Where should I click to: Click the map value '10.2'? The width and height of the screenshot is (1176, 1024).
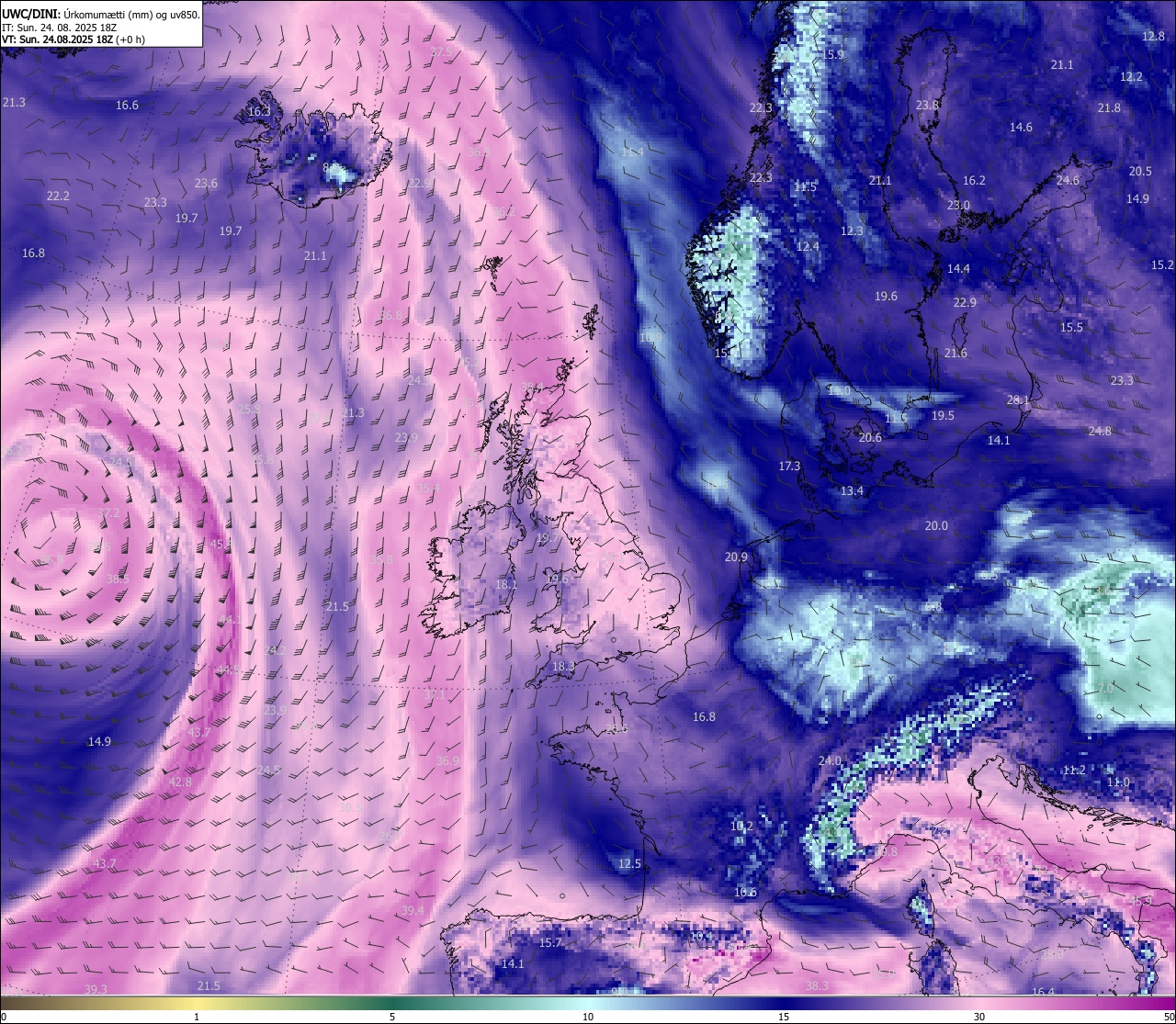tap(741, 827)
